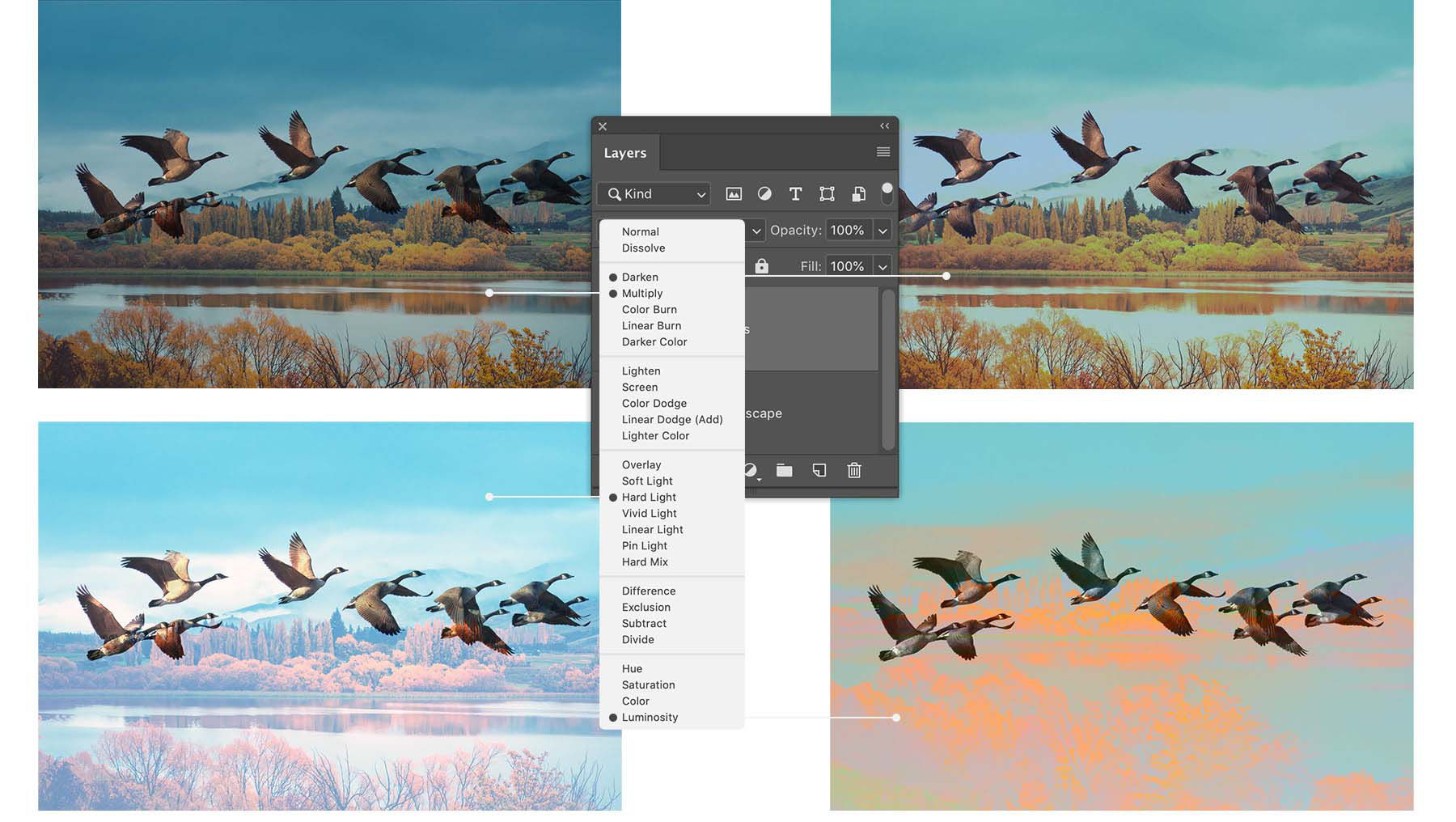Click the adjustment layers filter icon

pyautogui.click(x=764, y=194)
